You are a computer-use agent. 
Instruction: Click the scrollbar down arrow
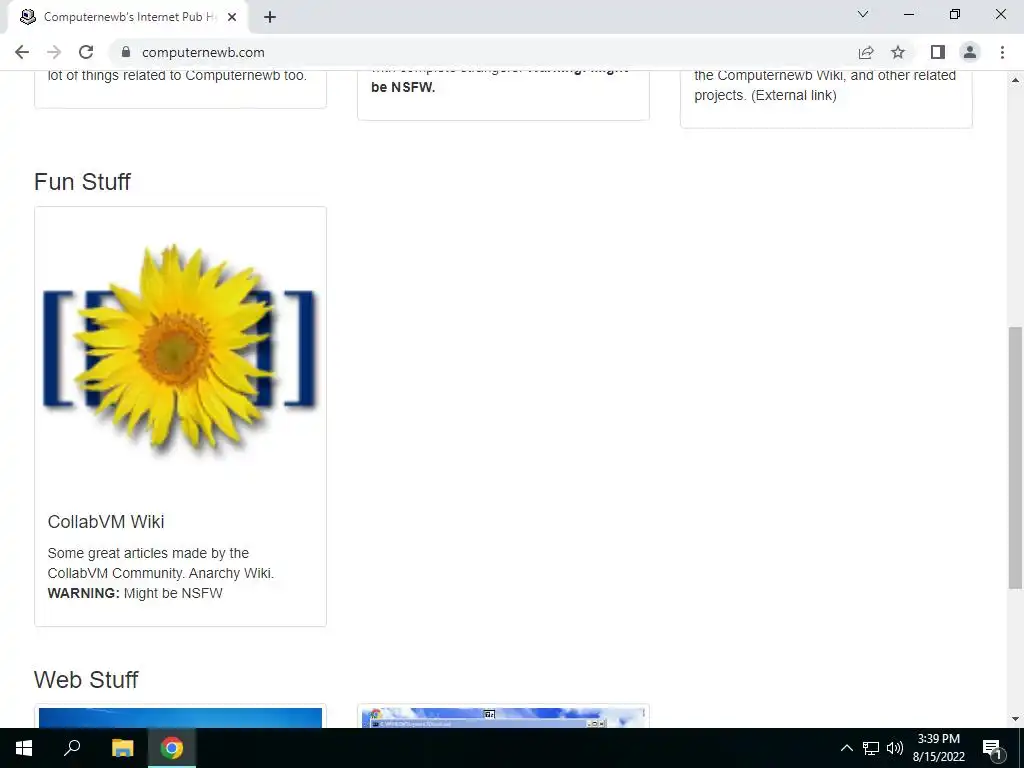click(1015, 719)
